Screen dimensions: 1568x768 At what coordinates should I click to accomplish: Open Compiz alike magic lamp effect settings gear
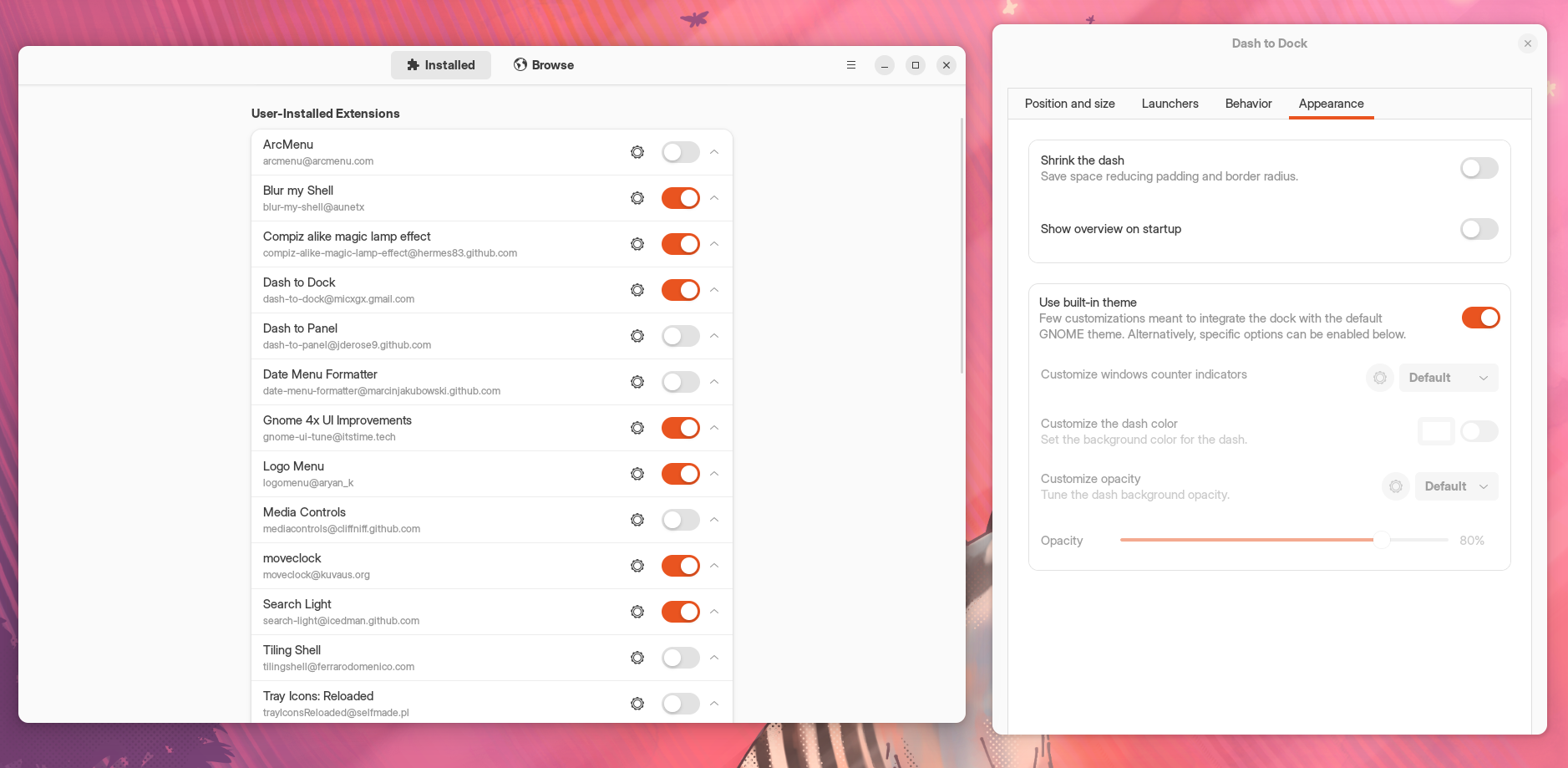tap(637, 244)
